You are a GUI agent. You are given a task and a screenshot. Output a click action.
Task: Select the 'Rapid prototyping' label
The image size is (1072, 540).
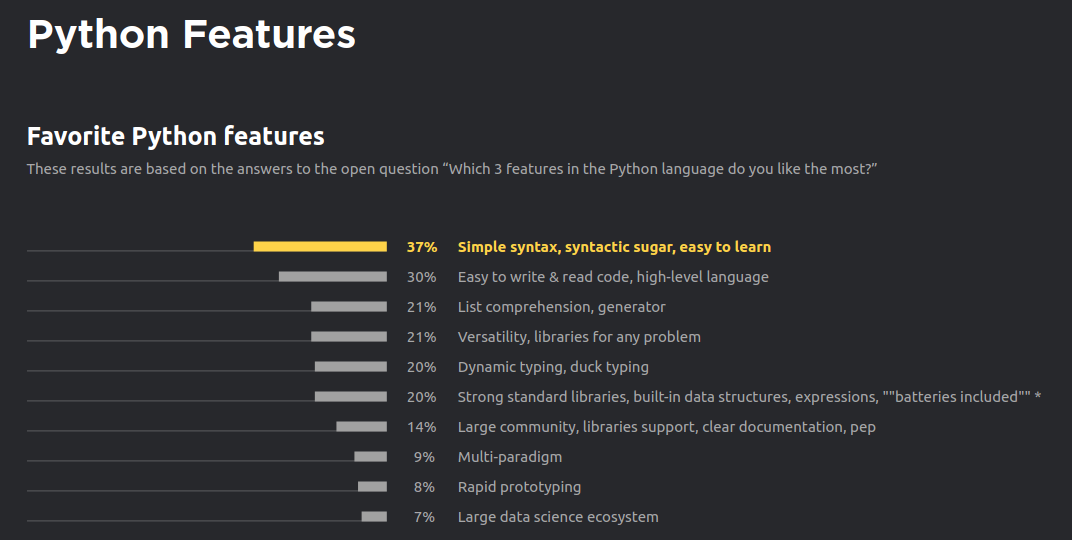pyautogui.click(x=520, y=487)
